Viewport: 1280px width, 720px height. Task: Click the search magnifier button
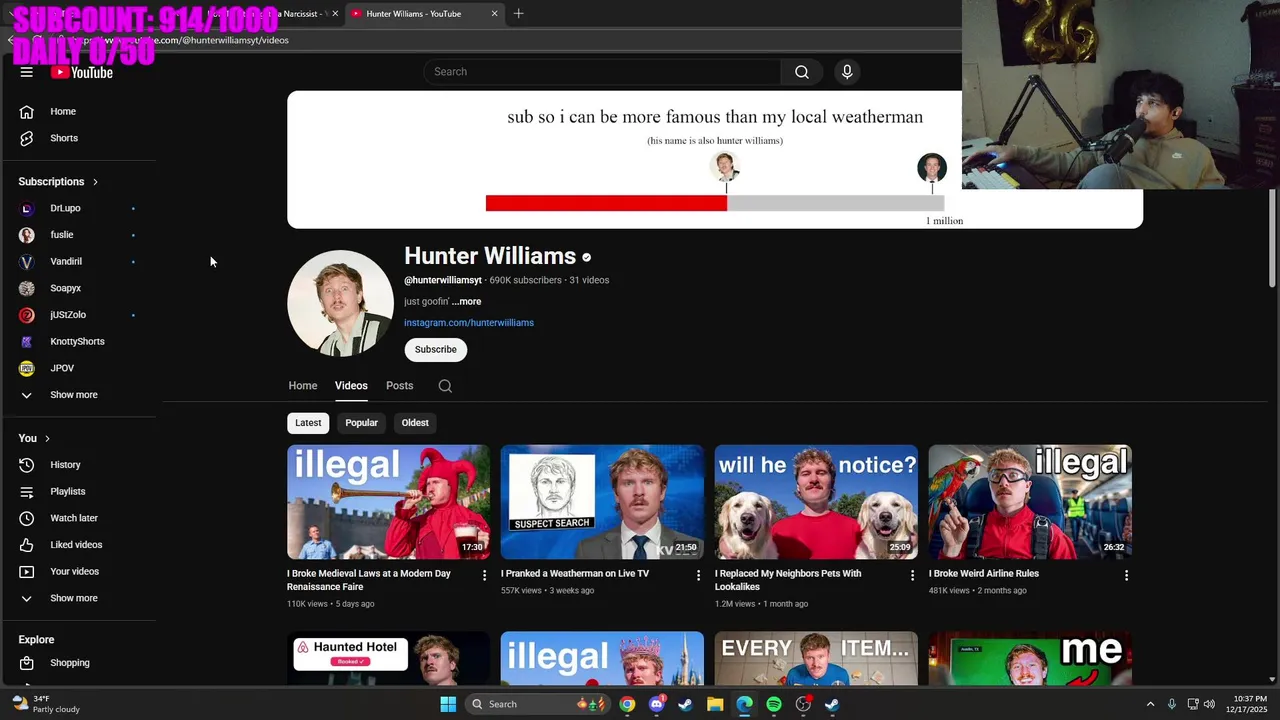pyautogui.click(x=802, y=72)
